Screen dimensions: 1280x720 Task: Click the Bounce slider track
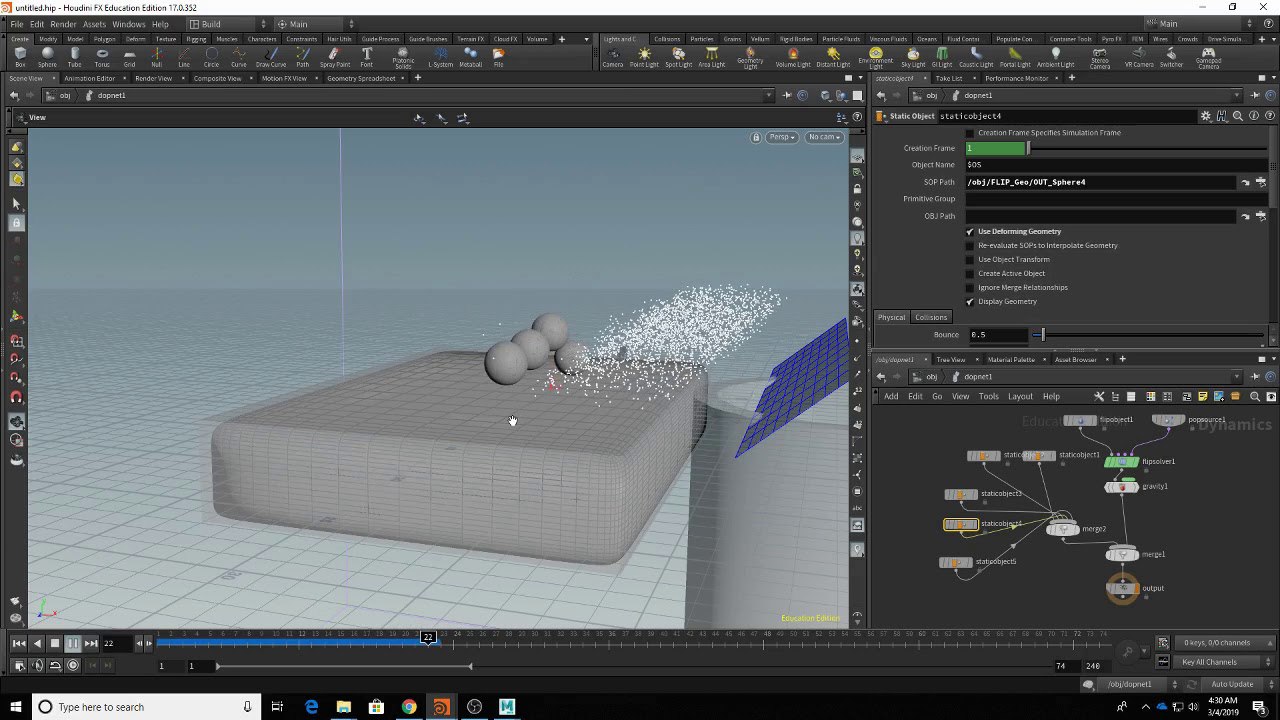pos(1150,335)
